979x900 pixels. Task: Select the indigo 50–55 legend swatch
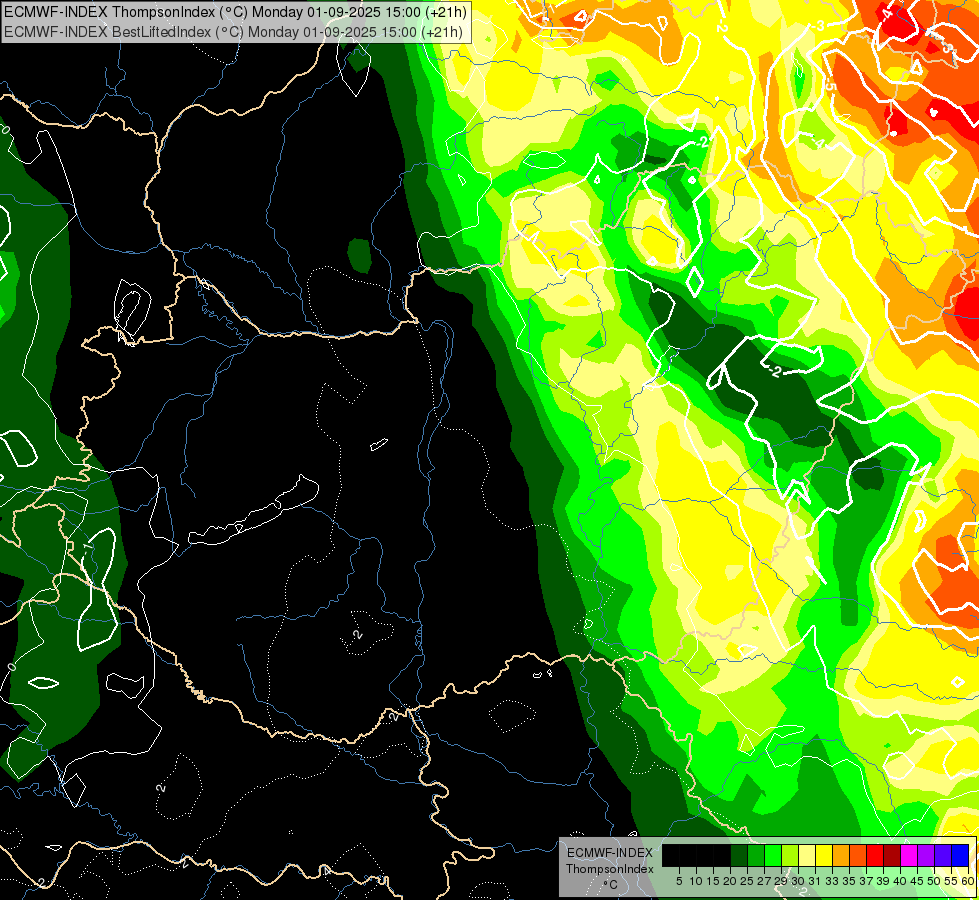(943, 855)
